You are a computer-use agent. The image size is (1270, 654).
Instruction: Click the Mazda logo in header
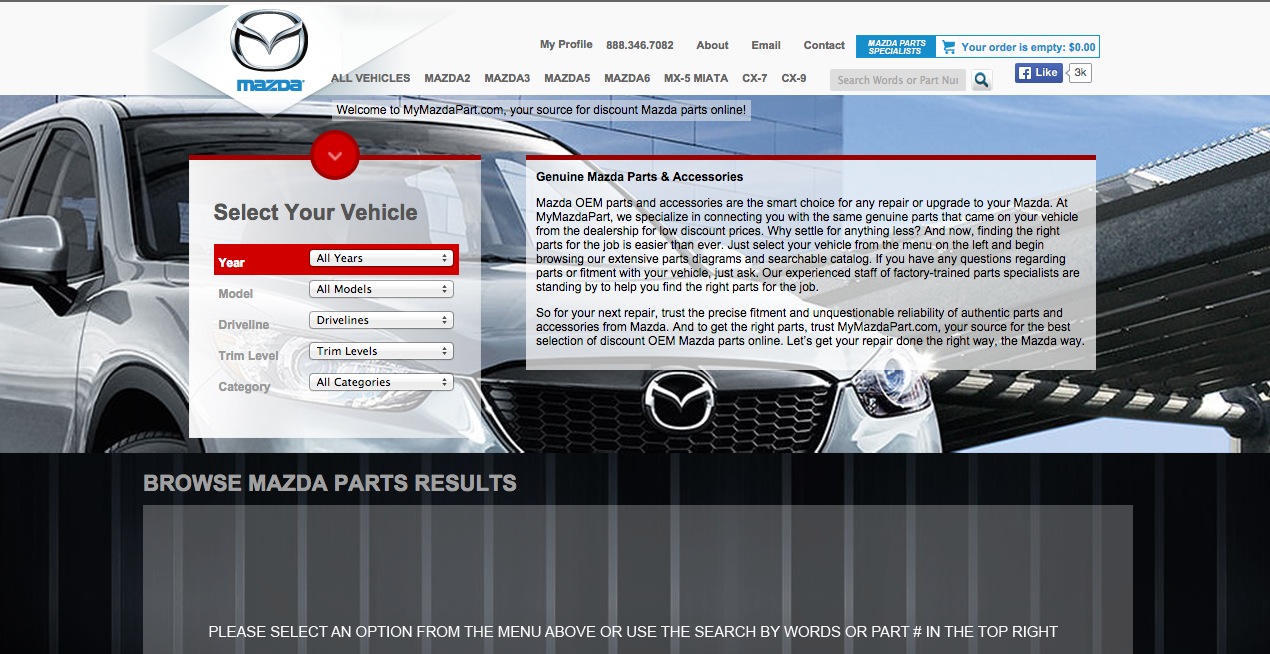click(269, 52)
